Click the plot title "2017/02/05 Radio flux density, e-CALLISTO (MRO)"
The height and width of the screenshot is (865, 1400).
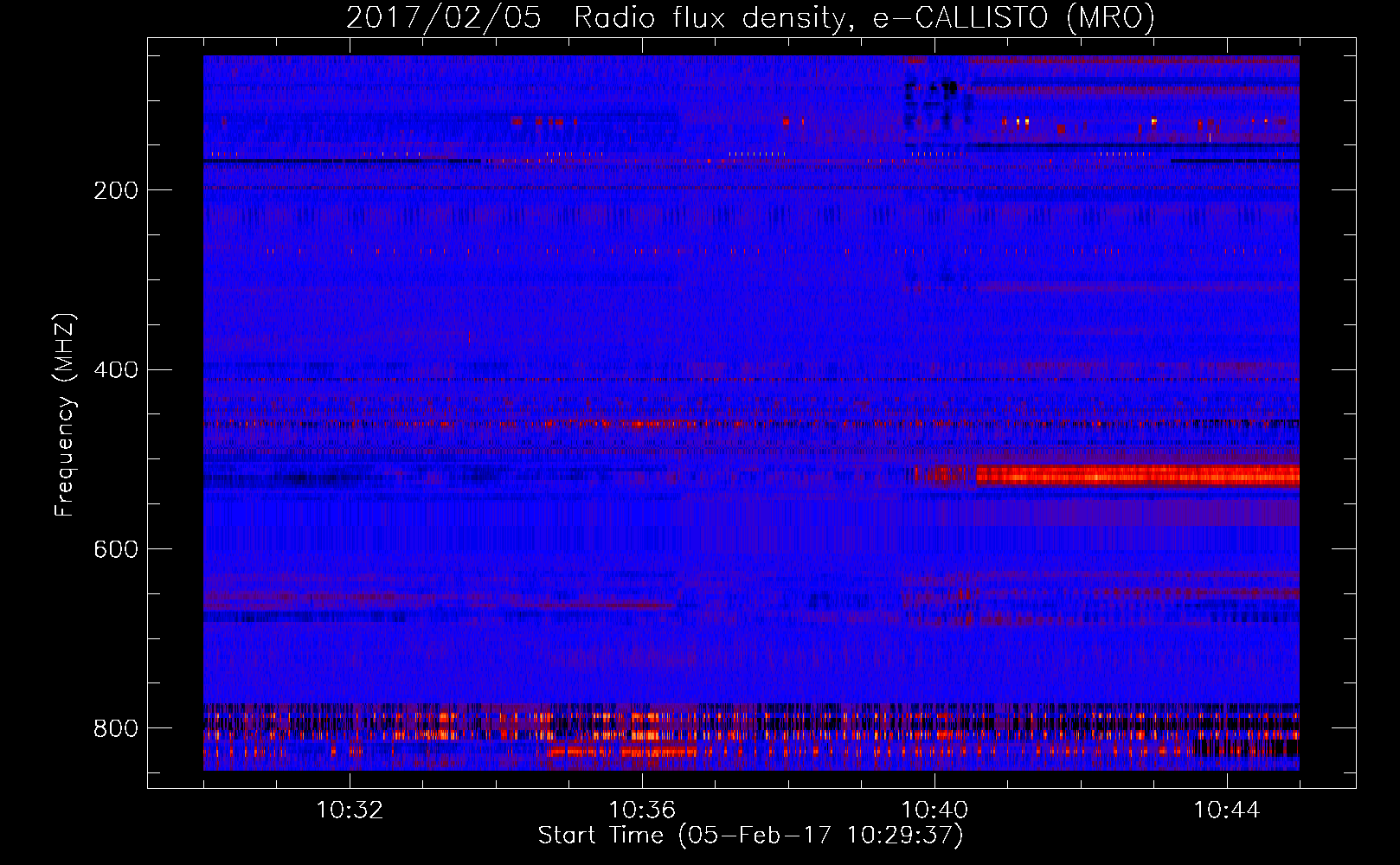750,17
